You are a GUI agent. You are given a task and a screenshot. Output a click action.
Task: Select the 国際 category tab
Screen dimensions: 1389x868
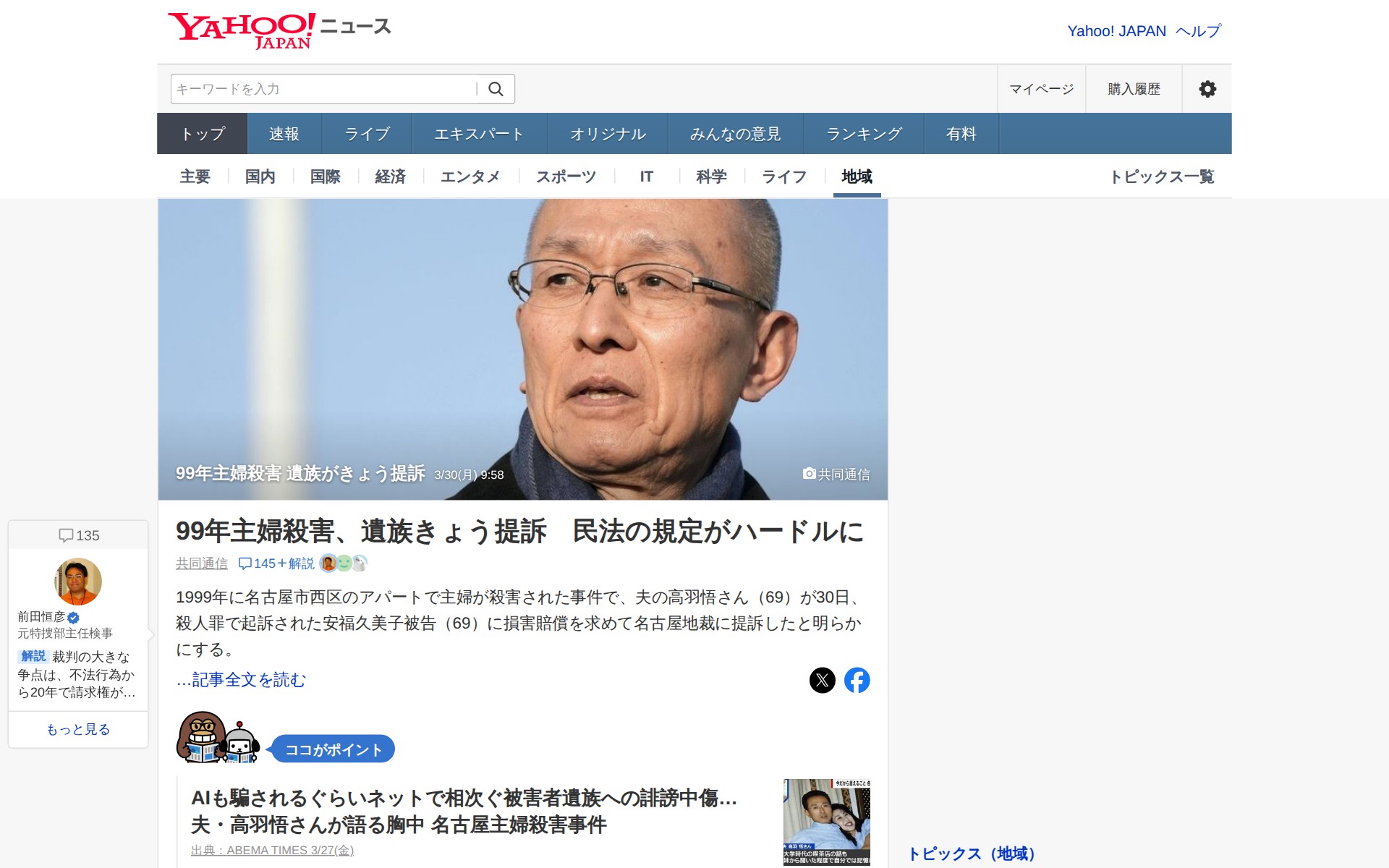[x=326, y=176]
